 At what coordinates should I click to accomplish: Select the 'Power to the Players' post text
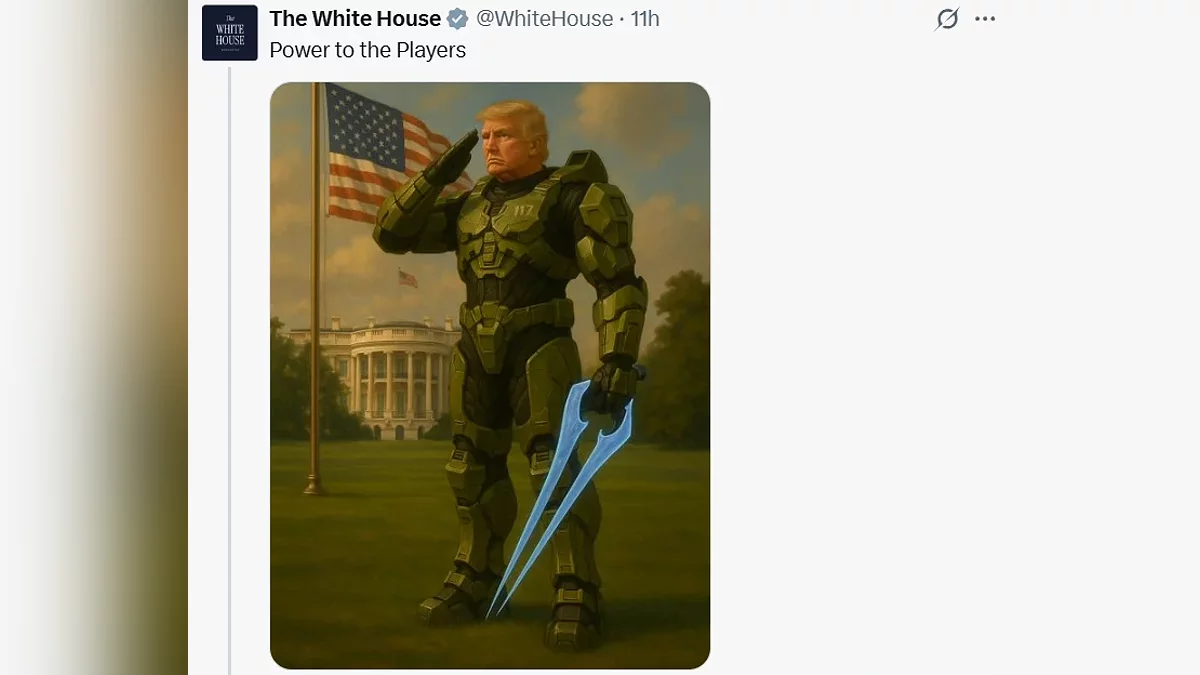368,50
